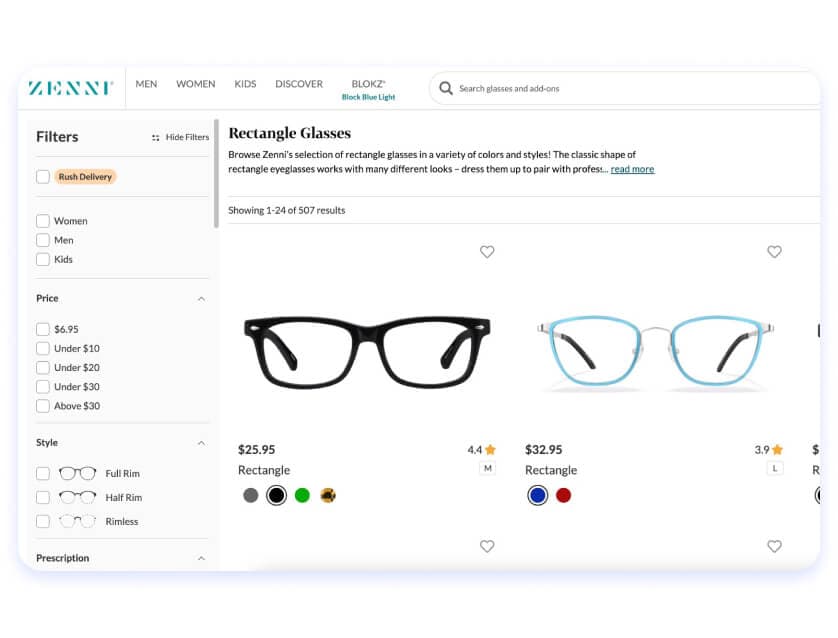
Task: Click the Rimless glasses icon
Action: click(x=77, y=522)
